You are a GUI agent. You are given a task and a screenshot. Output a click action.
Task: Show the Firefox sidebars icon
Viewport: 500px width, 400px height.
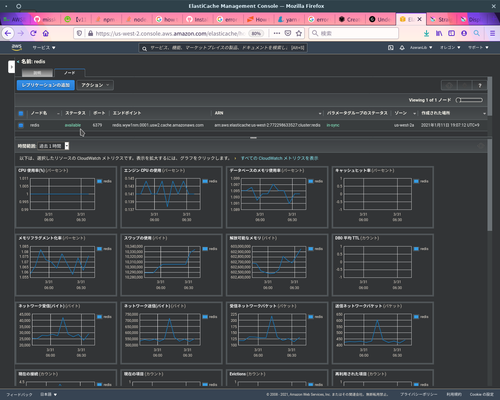click(451, 33)
